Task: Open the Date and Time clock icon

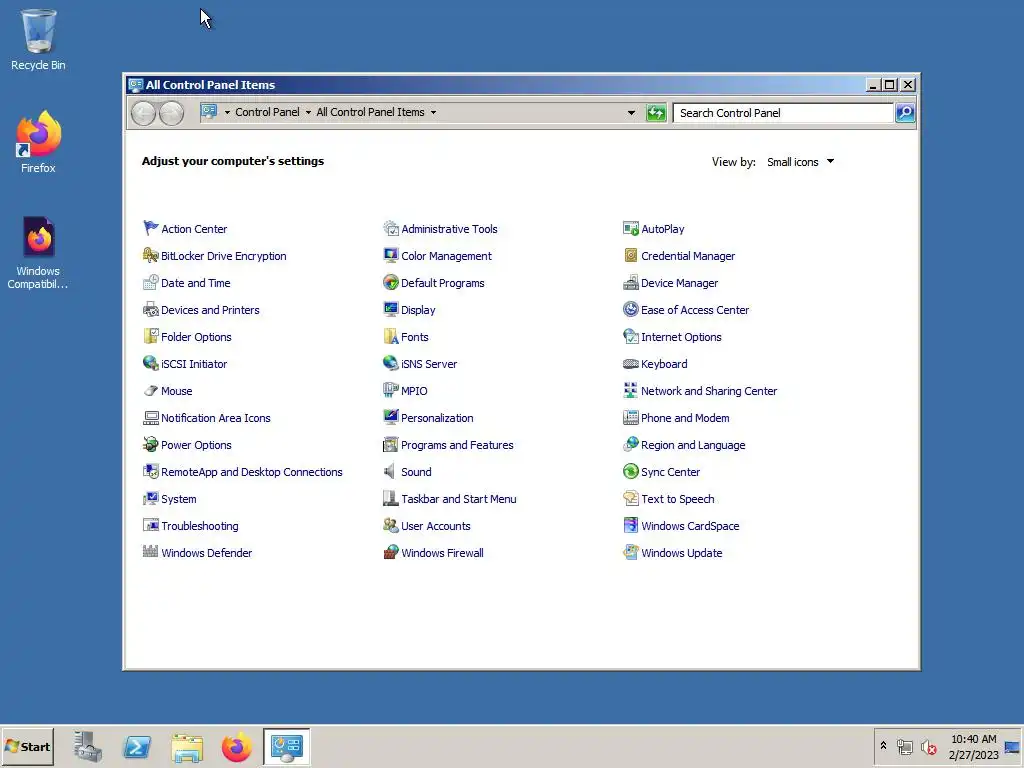Action: coord(151,282)
